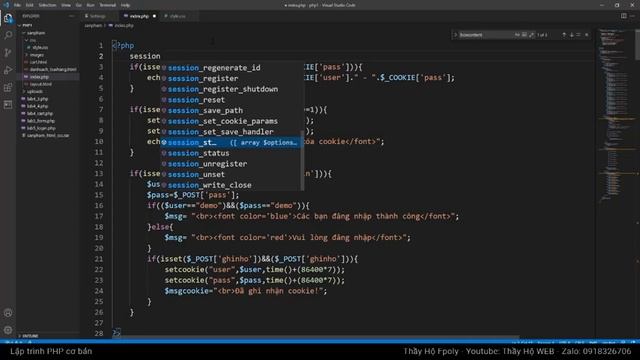Screen dimensions: 640x360
Task: Toggle Use Regular Expression in find widget
Action: [531, 35]
